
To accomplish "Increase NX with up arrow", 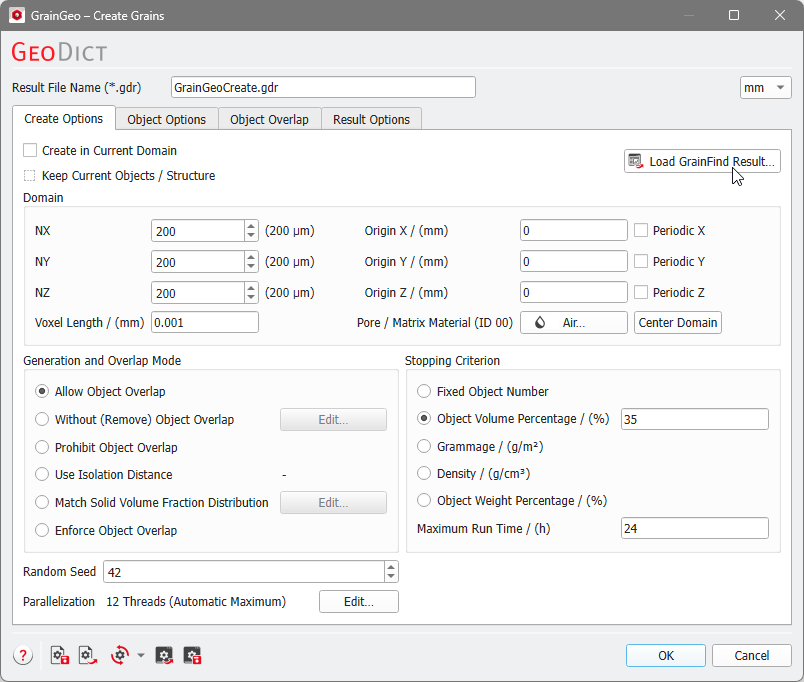I will pyautogui.click(x=251, y=226).
